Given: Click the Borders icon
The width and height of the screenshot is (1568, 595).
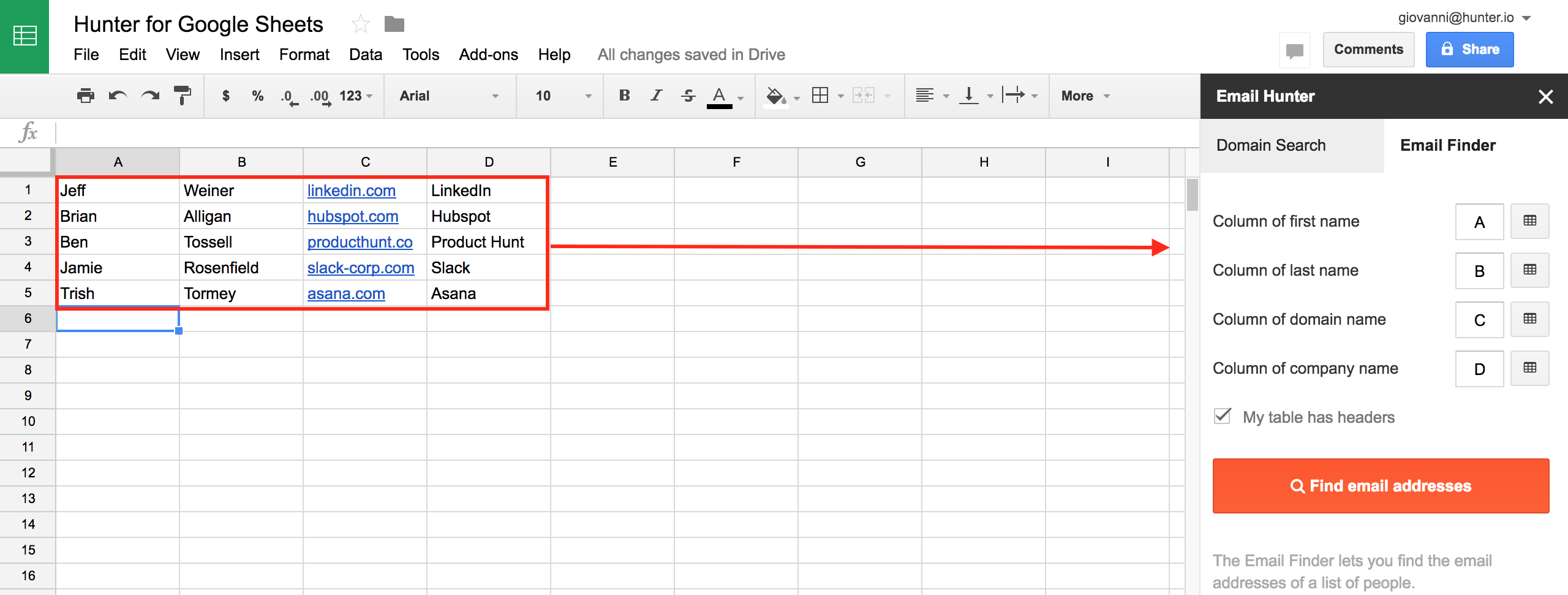Looking at the screenshot, I should pos(820,96).
